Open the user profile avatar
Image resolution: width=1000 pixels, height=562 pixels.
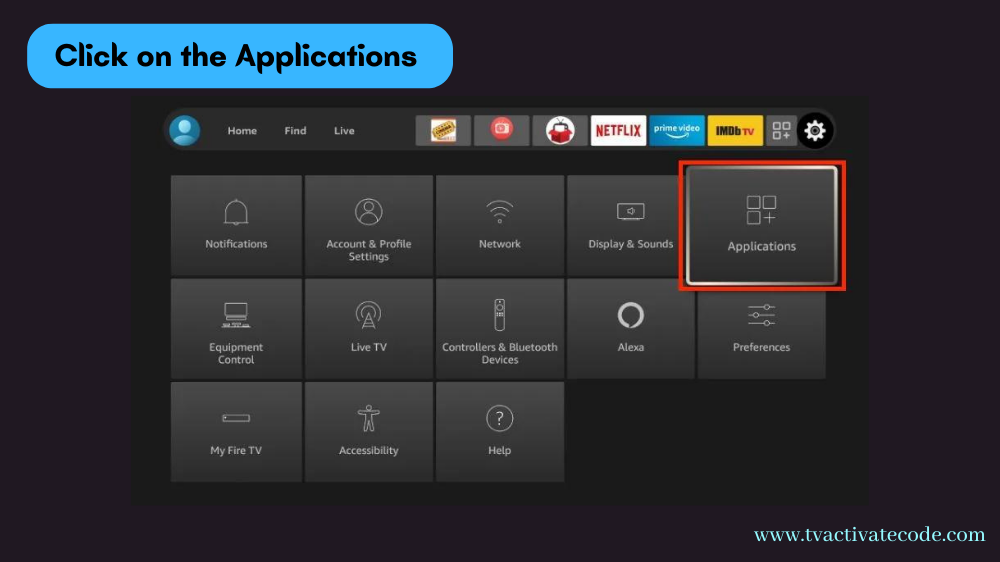click(x=184, y=130)
